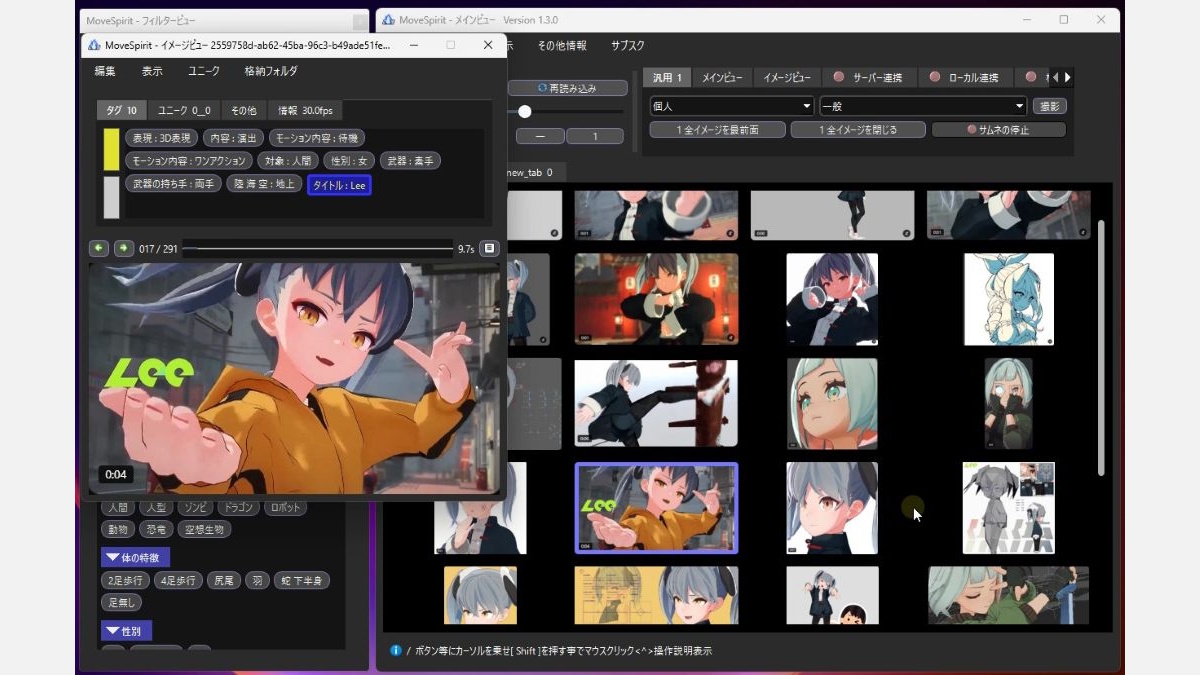Click tag モーション内容 : 待機
This screenshot has height=675, width=1200.
click(316, 138)
